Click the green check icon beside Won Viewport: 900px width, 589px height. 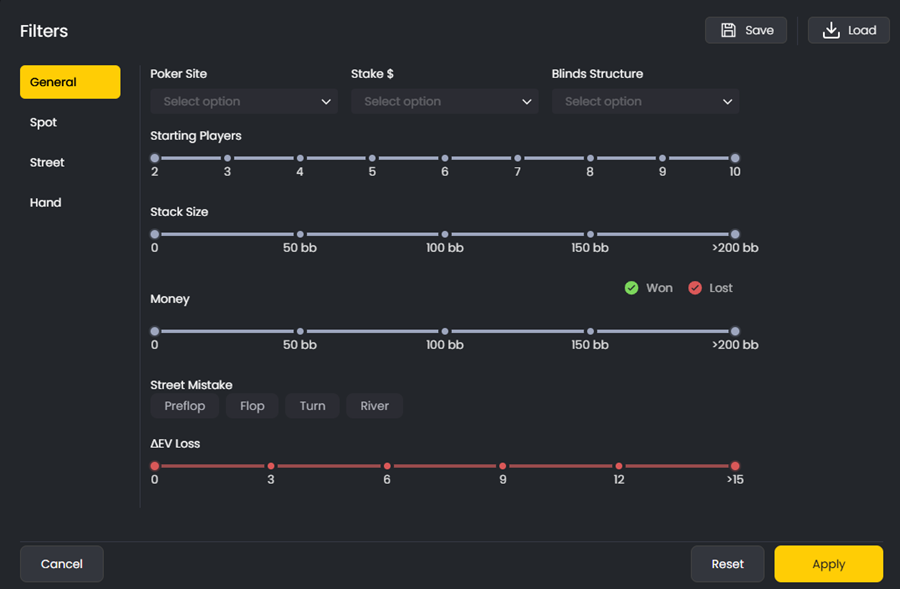click(x=631, y=287)
